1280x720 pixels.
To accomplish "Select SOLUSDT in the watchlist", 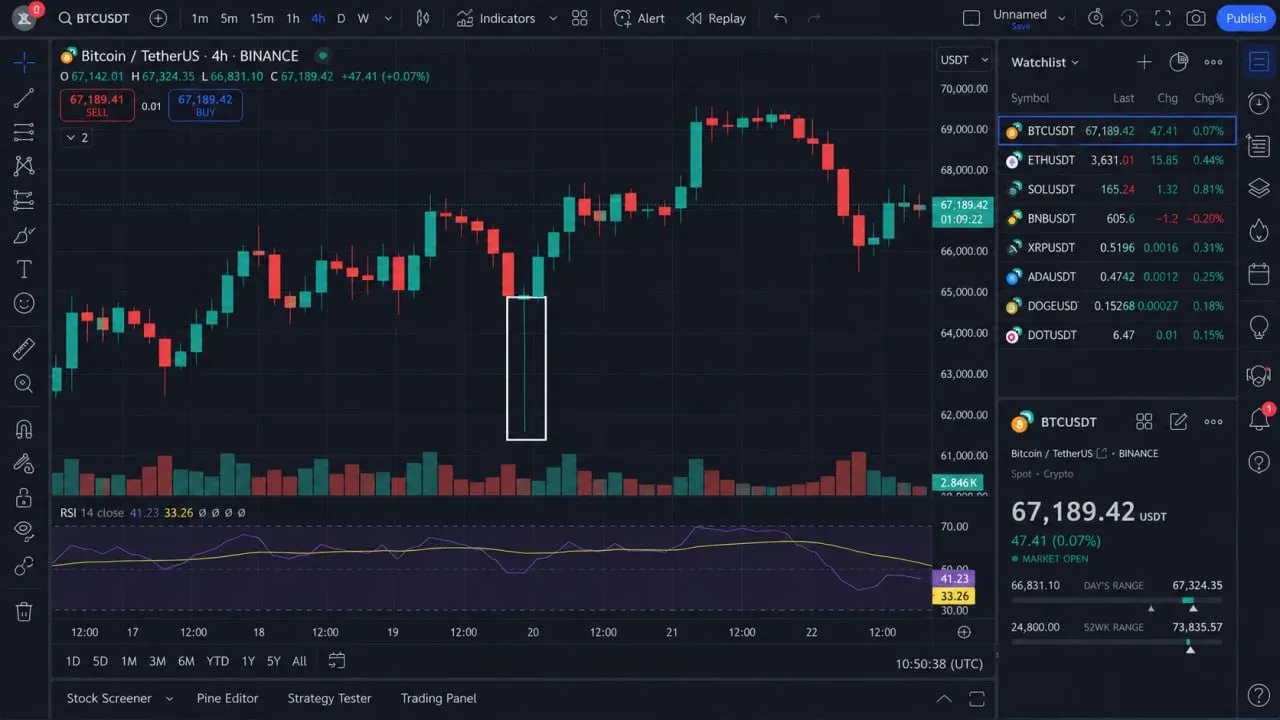I will pyautogui.click(x=1117, y=189).
